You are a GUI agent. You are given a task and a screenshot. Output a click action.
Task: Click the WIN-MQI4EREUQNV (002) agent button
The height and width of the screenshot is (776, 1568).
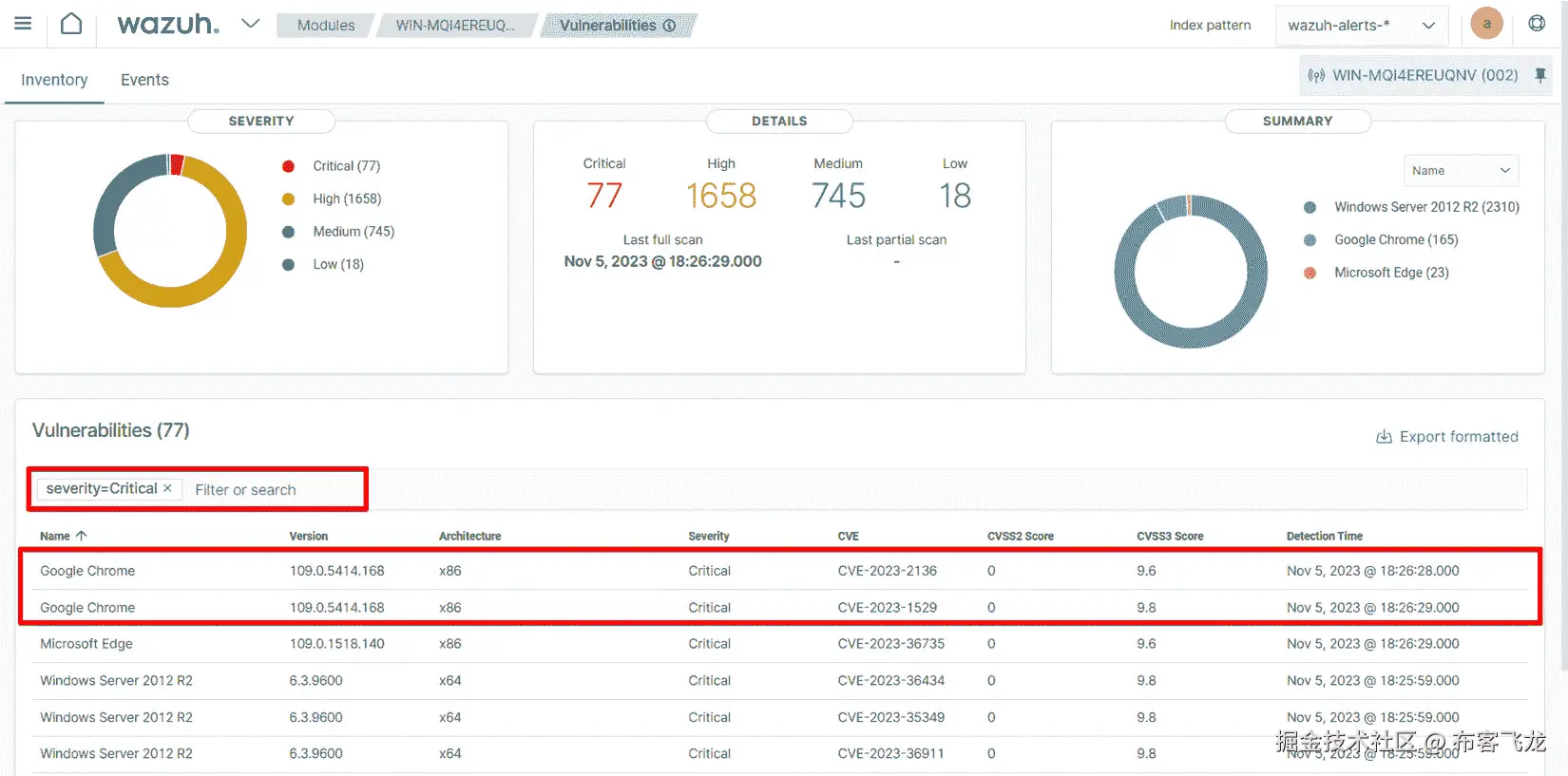point(1425,75)
